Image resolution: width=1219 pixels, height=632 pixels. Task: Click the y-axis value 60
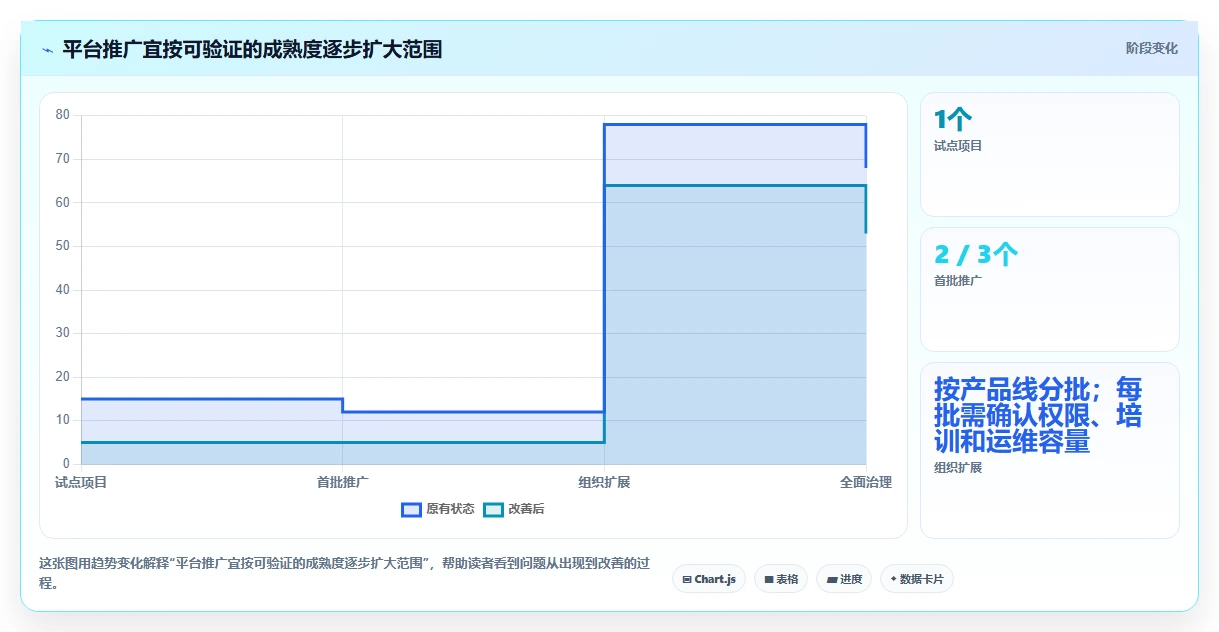tap(63, 202)
